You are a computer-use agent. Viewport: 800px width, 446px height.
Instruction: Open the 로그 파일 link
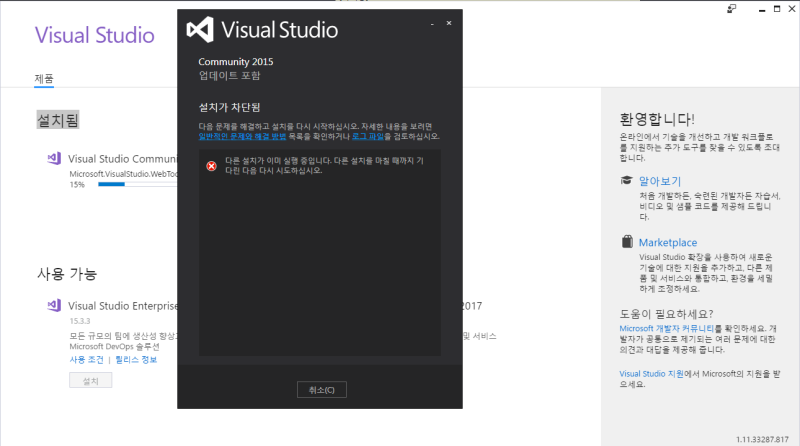[368, 136]
